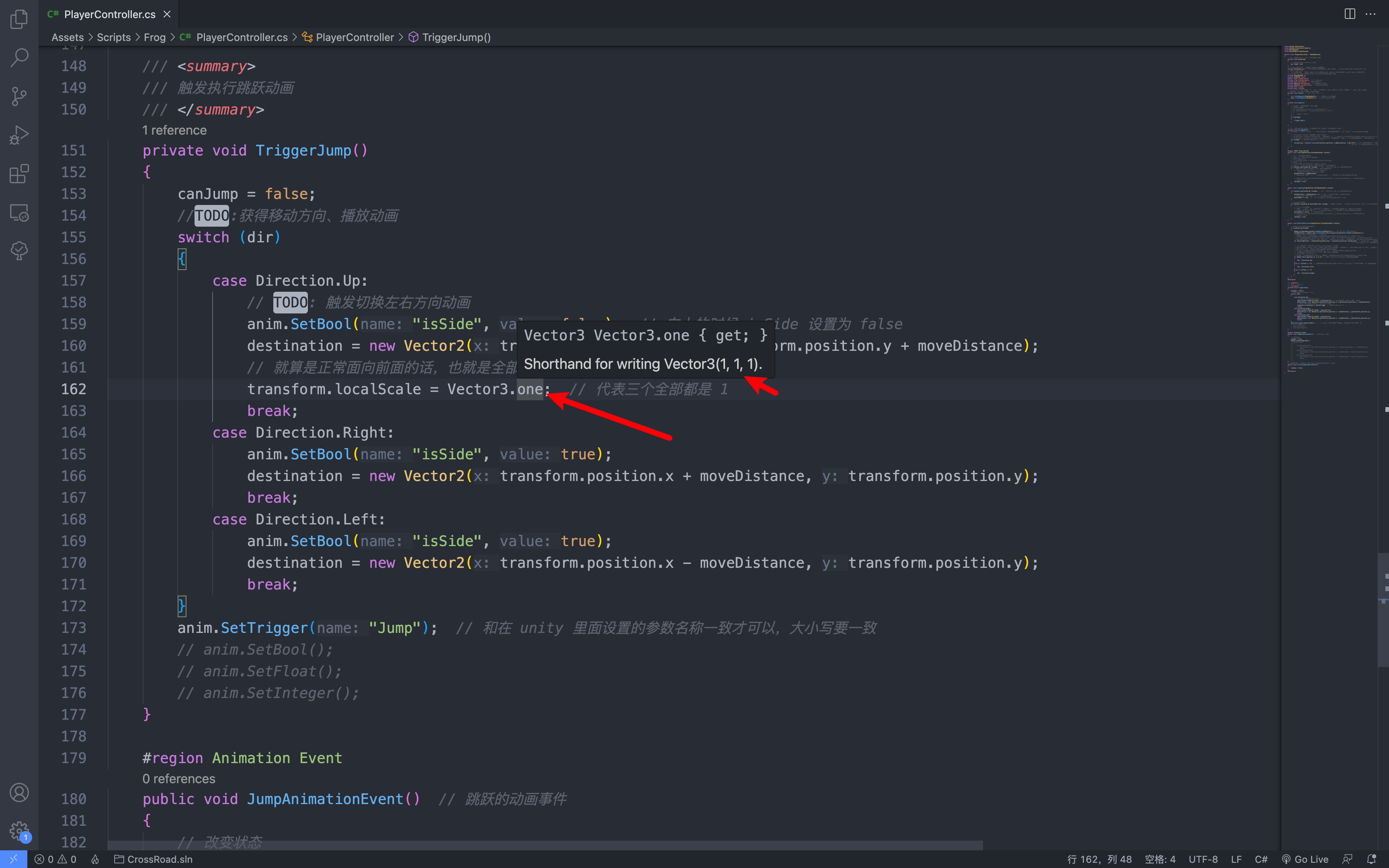
Task: Change indentation via 空格: 4 indicator
Action: pyautogui.click(x=1160, y=859)
